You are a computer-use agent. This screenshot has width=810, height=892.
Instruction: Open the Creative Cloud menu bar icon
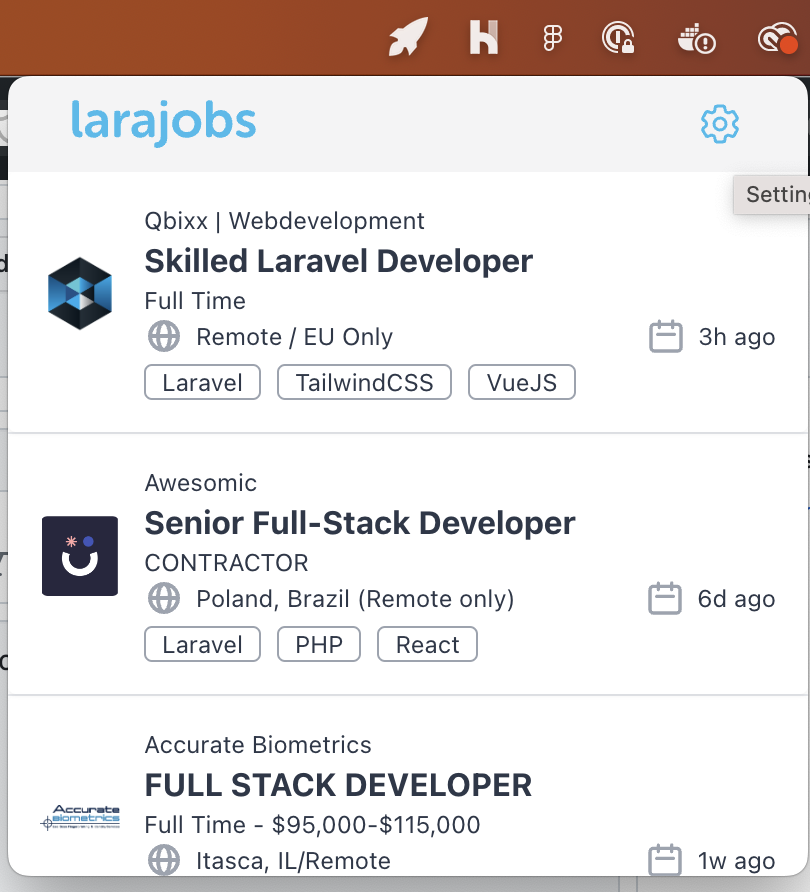click(x=778, y=38)
